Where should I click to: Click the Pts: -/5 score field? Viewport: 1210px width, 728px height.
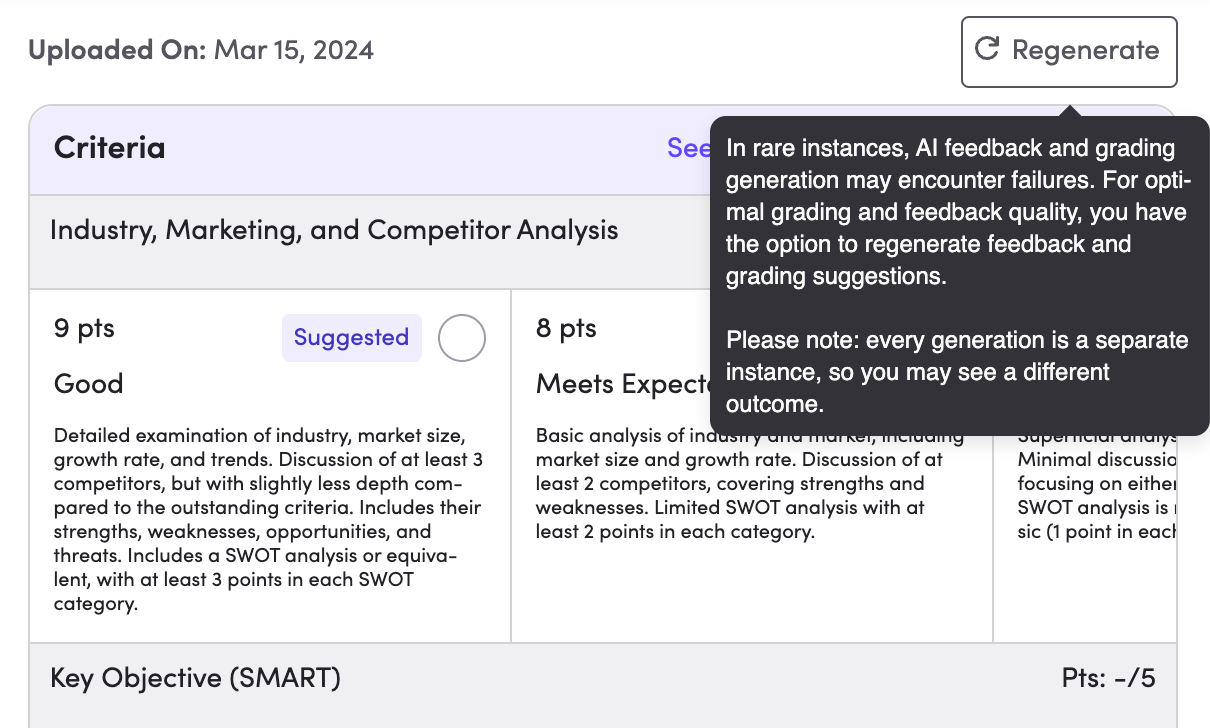click(1108, 678)
